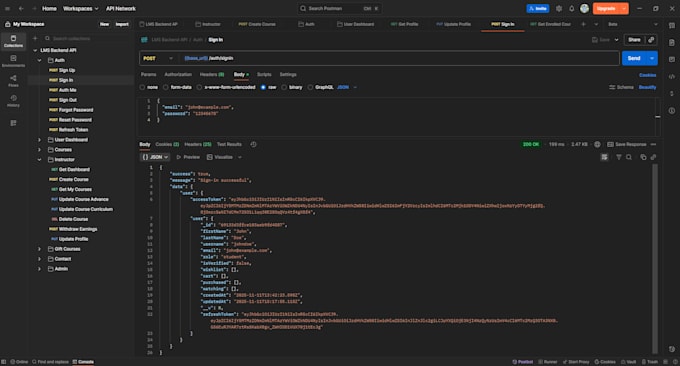The image size is (680, 366).
Task: Switch to the request Headers tab
Action: (x=212, y=75)
